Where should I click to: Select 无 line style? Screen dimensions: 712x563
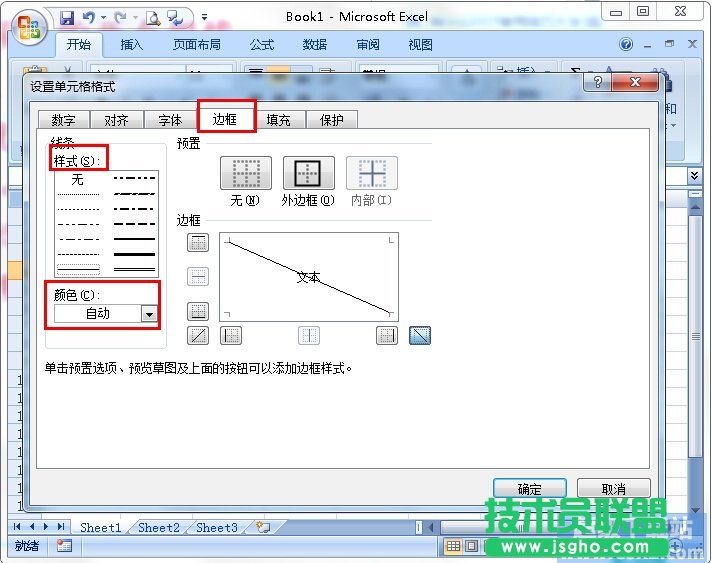78,180
